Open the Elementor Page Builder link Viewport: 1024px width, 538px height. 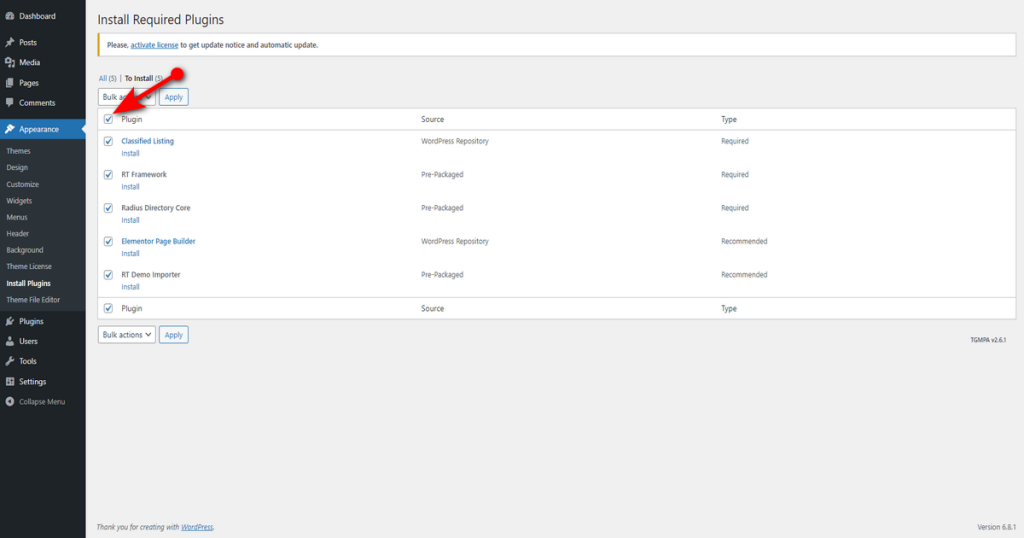point(158,241)
